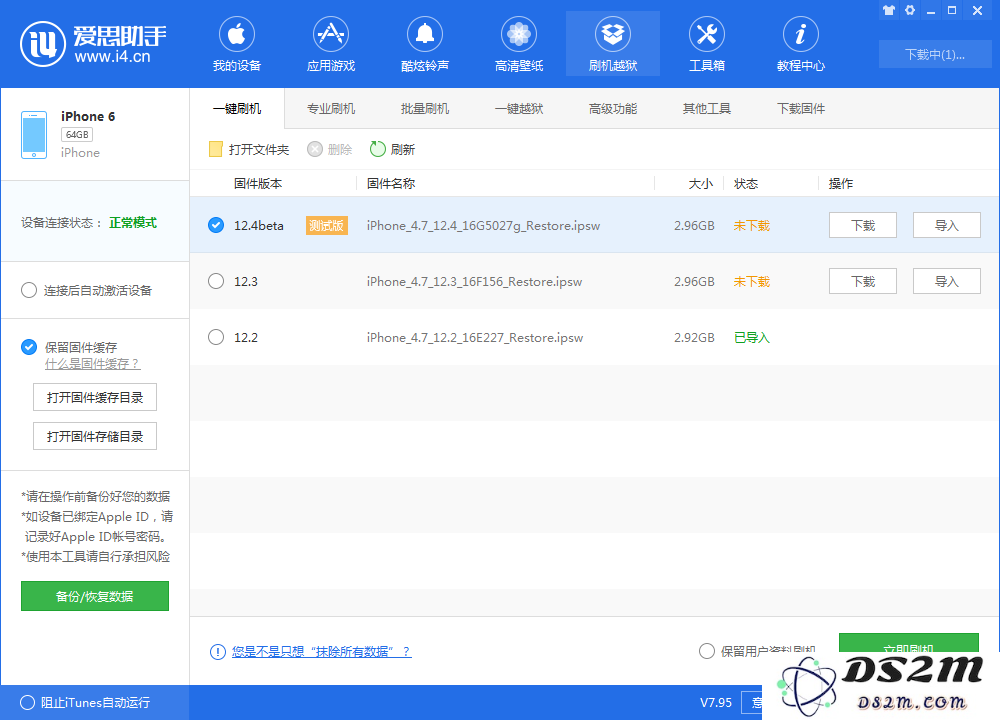This screenshot has width=1000, height=720.
Task: Switch to the 高级功能 tab
Action: 613,108
